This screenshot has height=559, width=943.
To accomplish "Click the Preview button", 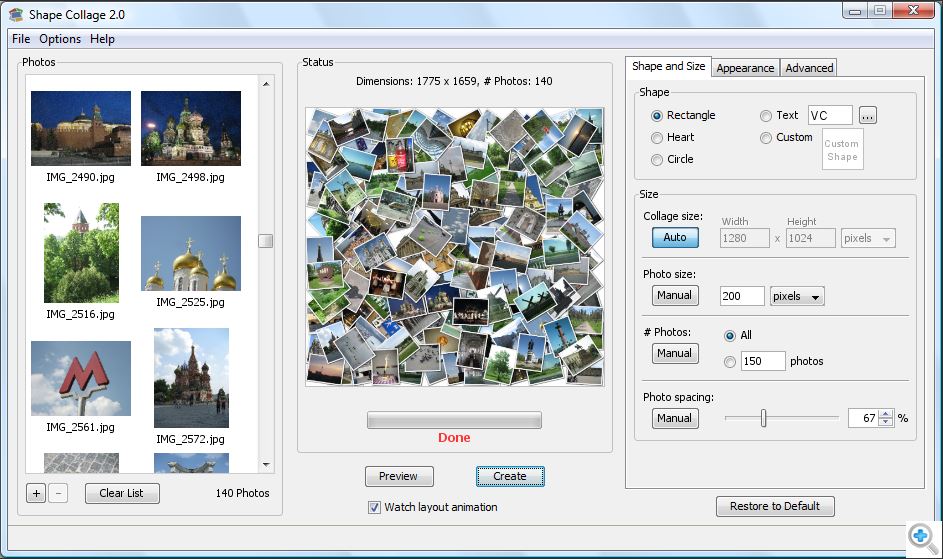I will pos(399,477).
